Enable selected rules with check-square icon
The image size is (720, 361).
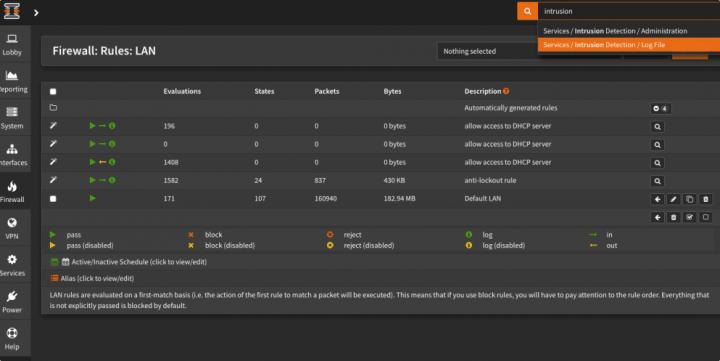pyautogui.click(x=689, y=217)
